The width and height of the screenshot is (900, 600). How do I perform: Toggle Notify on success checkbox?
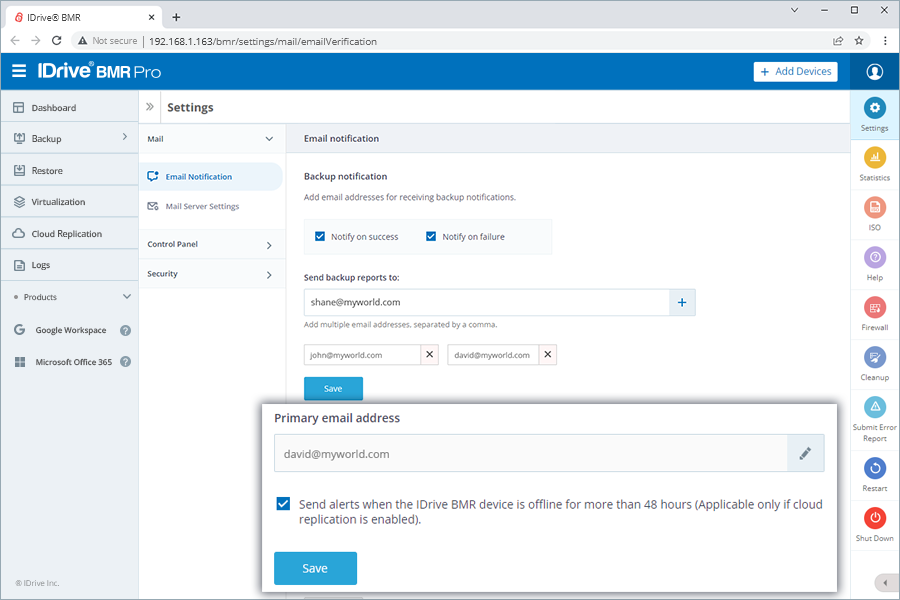point(320,237)
